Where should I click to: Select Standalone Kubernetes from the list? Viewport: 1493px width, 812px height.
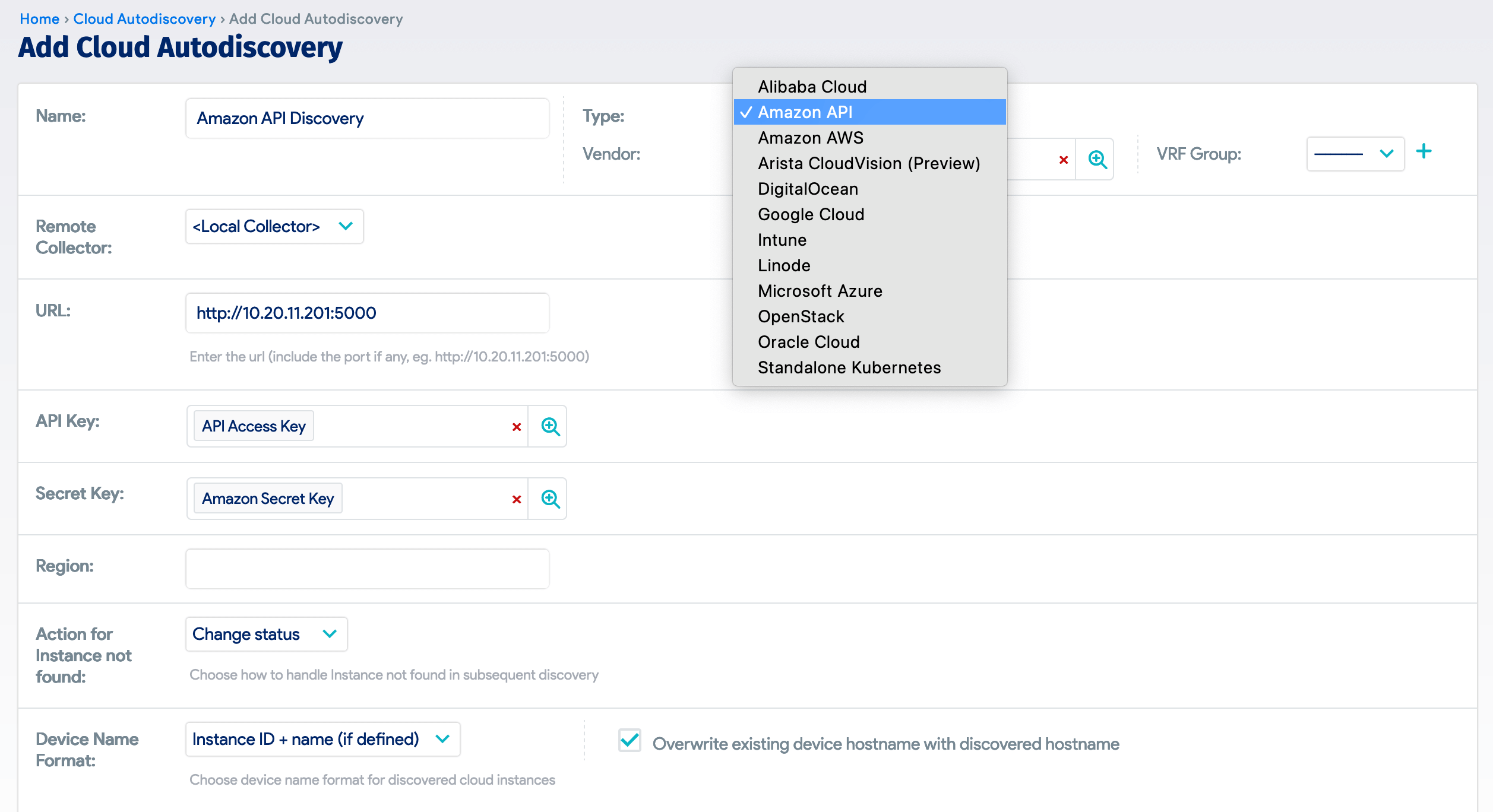click(849, 367)
